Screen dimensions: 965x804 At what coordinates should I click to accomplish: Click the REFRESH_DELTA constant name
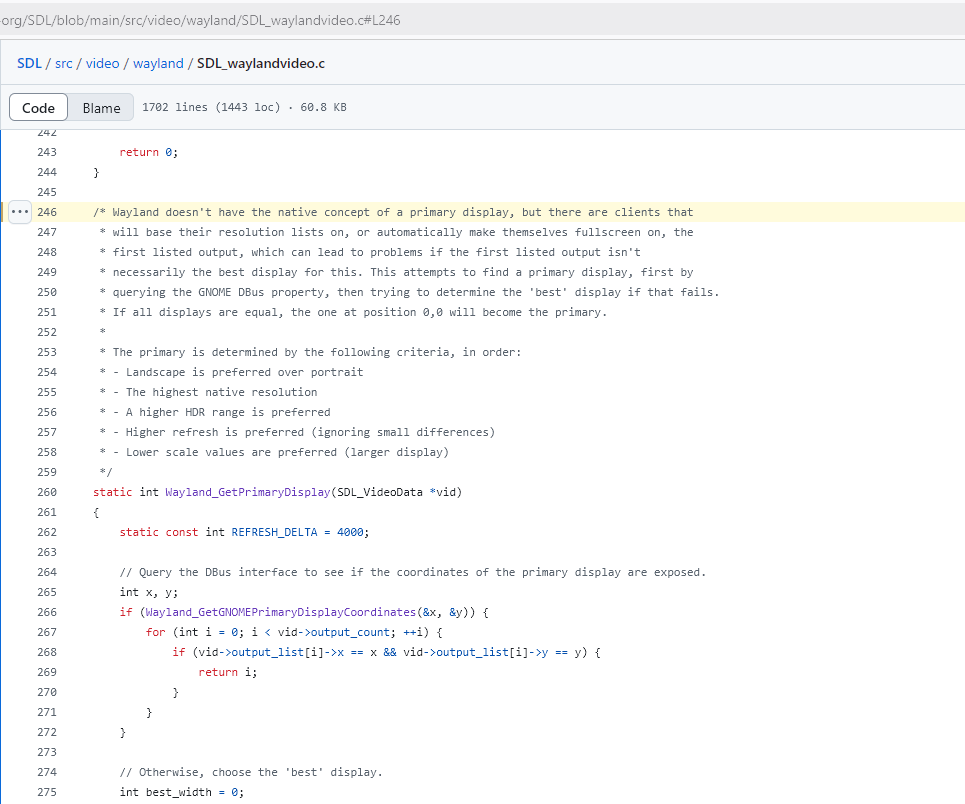(x=274, y=533)
